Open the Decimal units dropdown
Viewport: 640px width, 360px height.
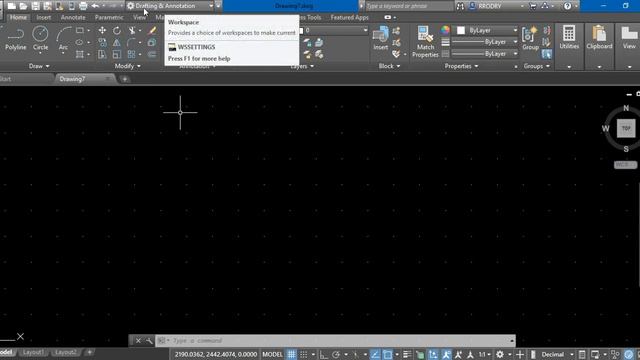coord(557,354)
